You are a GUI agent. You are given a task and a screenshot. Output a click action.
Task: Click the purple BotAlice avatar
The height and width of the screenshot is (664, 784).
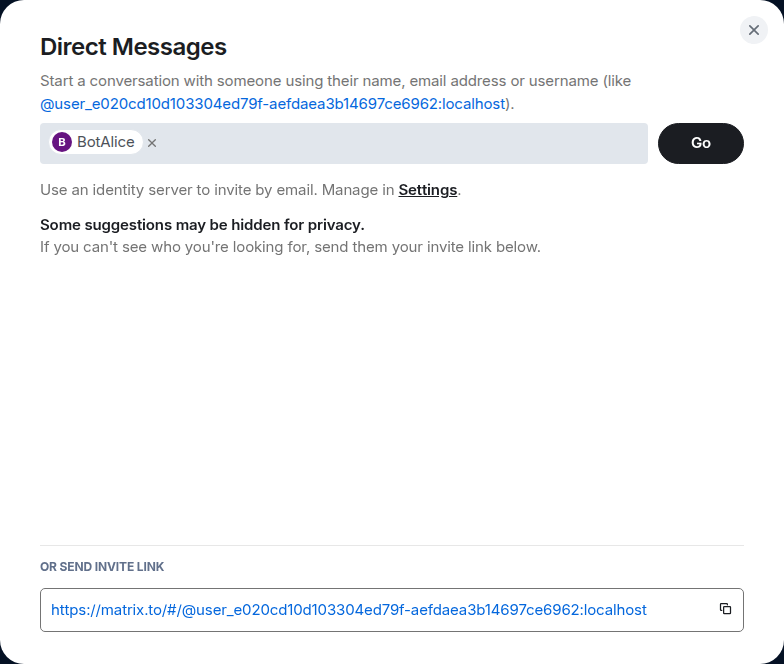click(x=62, y=142)
